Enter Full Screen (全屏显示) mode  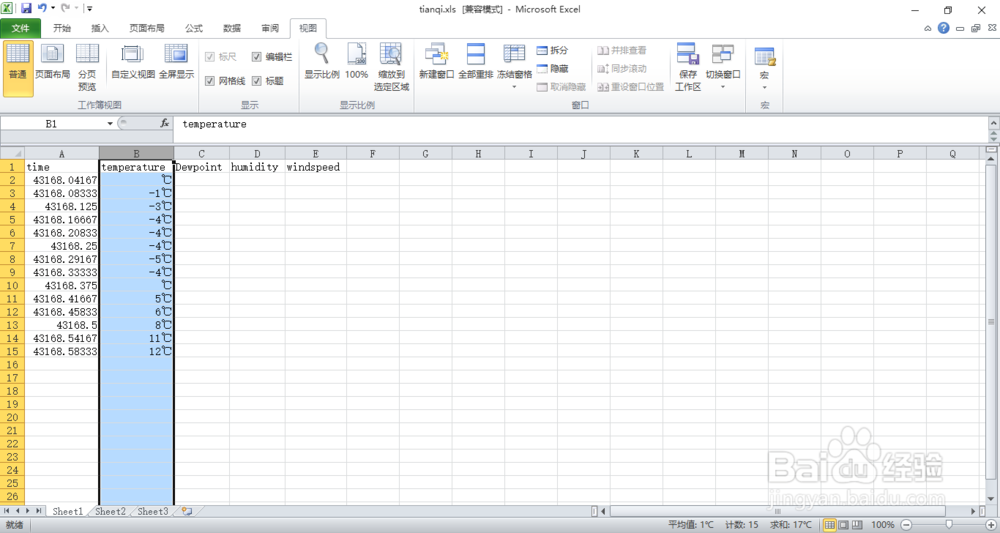click(176, 62)
